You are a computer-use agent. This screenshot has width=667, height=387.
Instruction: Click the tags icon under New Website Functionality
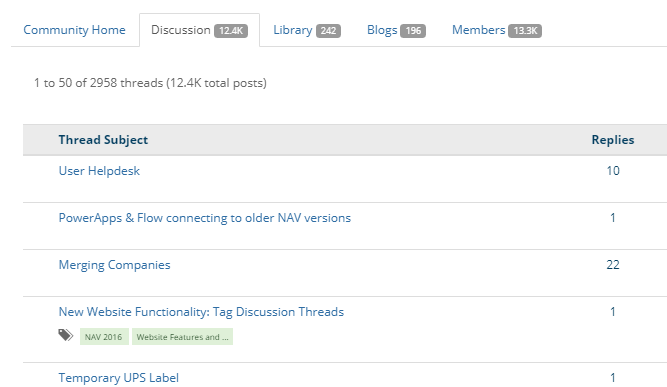coord(66,336)
